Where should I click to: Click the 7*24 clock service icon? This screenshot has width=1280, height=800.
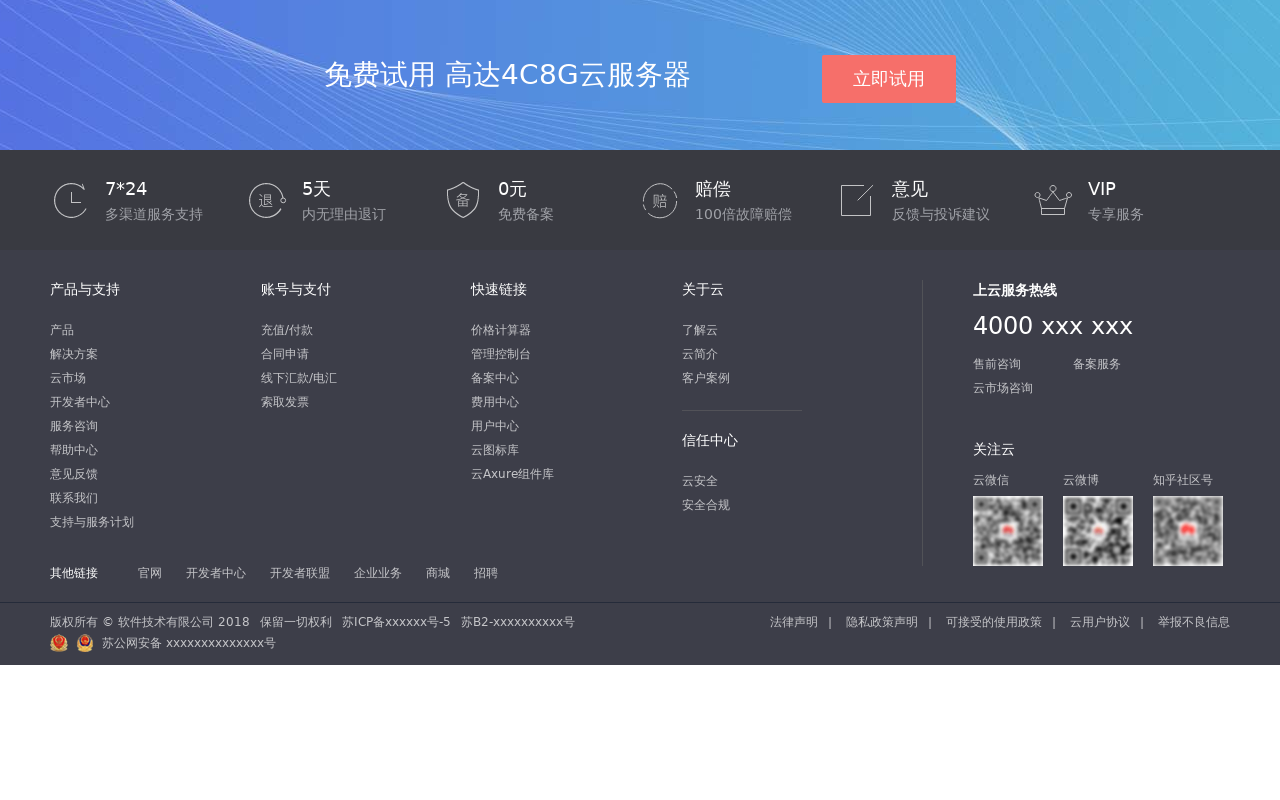click(x=70, y=199)
